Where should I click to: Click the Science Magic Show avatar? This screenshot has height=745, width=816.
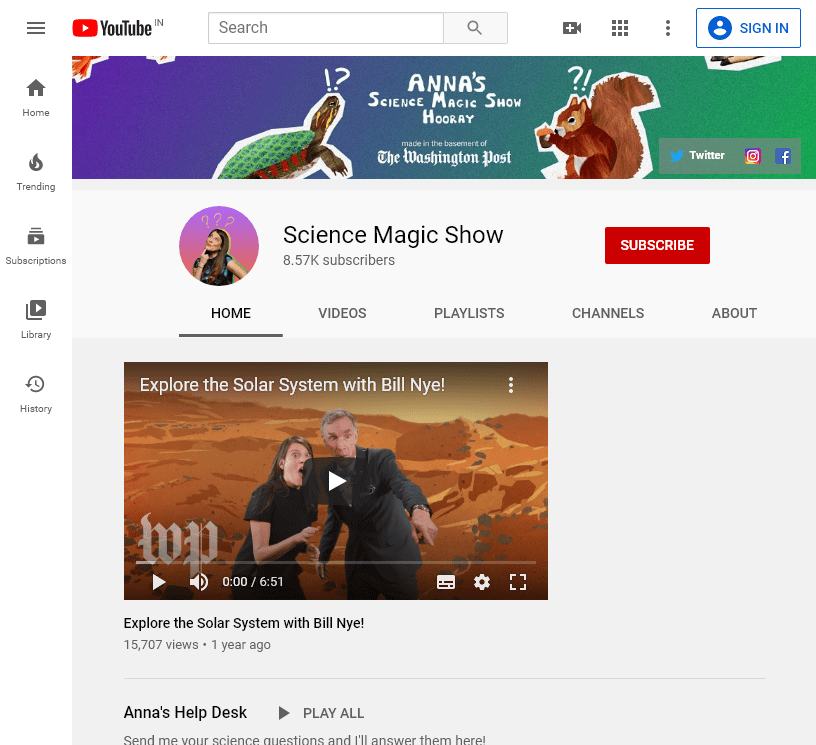219,246
